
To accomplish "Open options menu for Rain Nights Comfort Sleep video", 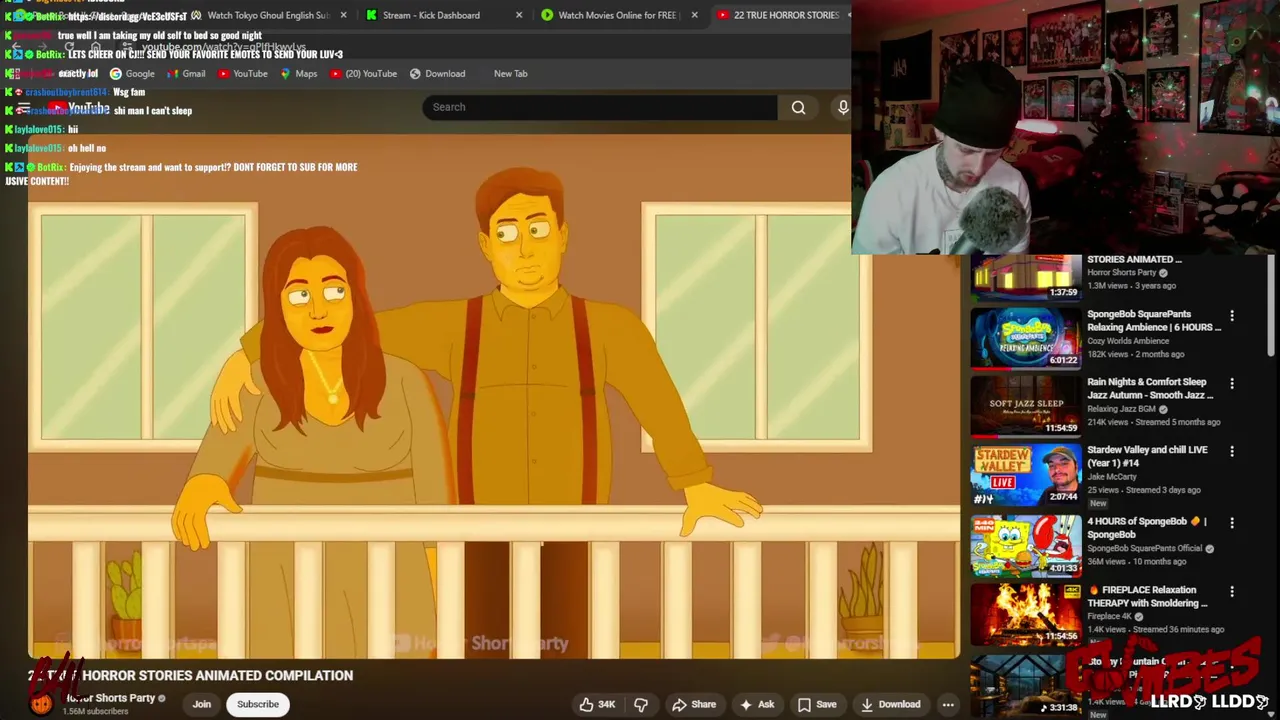I will 1232,384.
